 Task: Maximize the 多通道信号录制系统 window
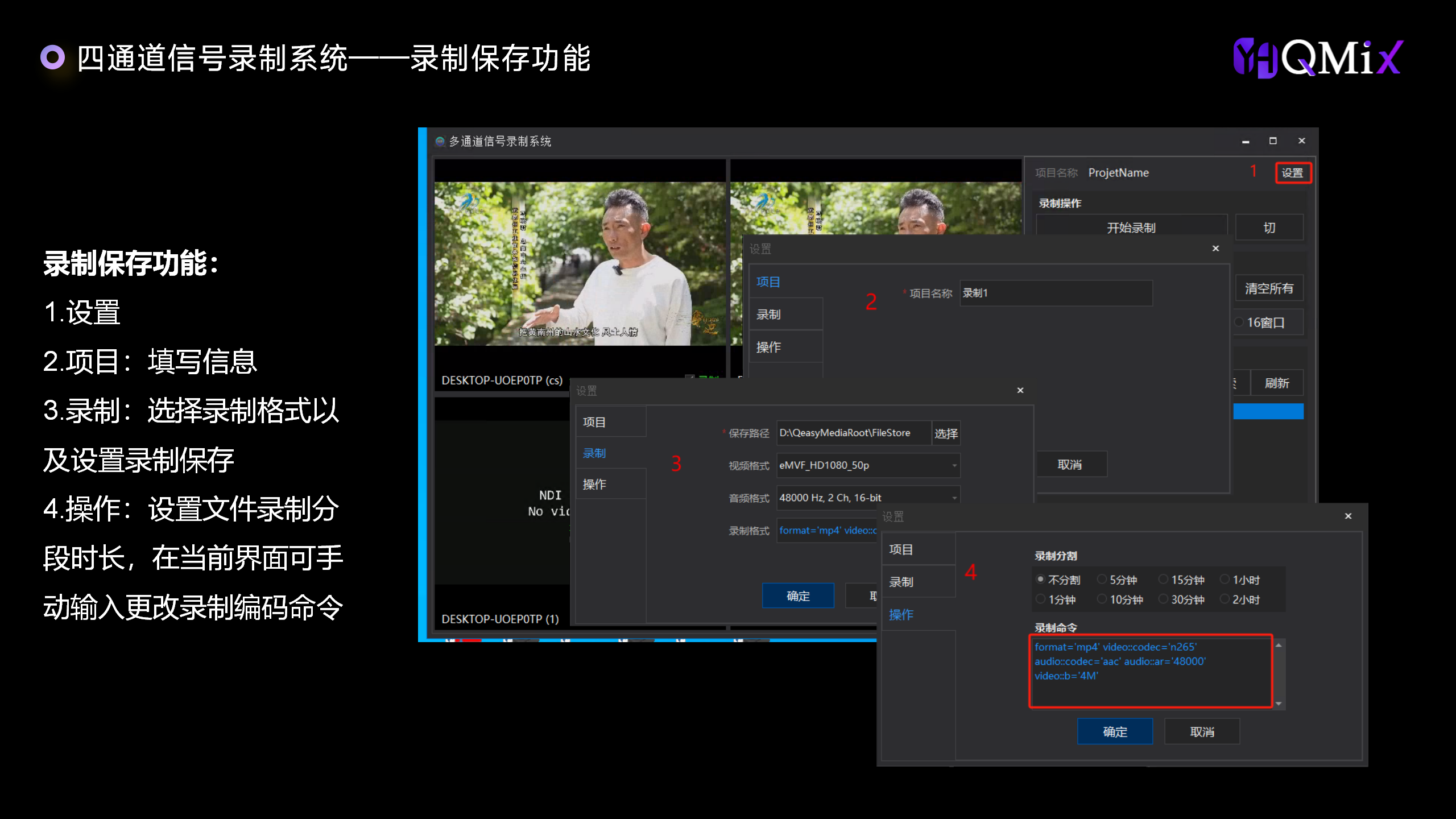[1273, 141]
